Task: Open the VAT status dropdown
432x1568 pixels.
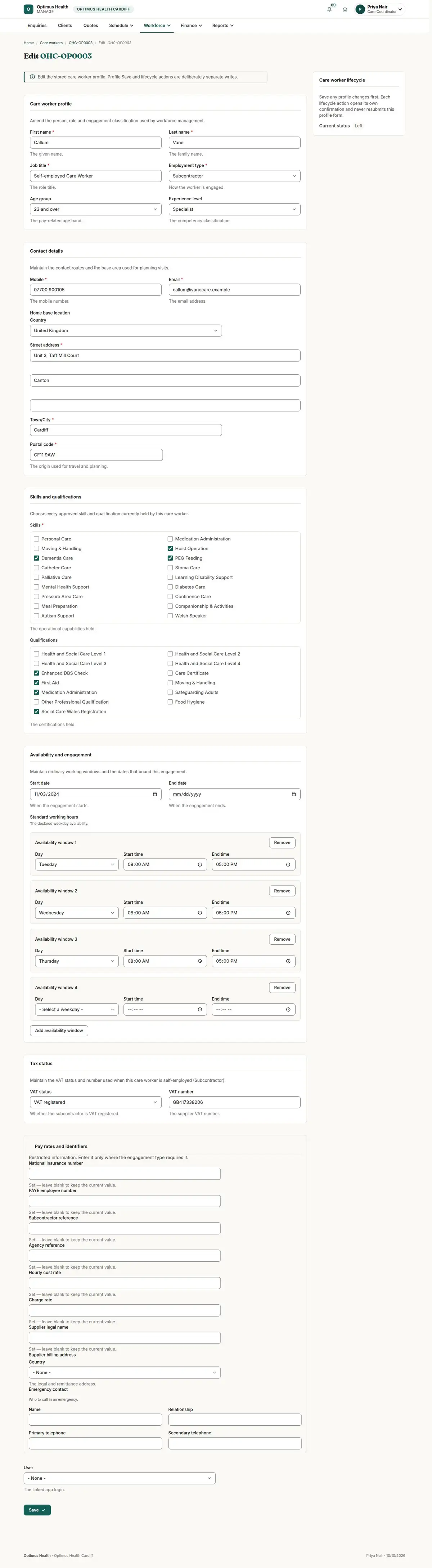Action: point(95,1102)
